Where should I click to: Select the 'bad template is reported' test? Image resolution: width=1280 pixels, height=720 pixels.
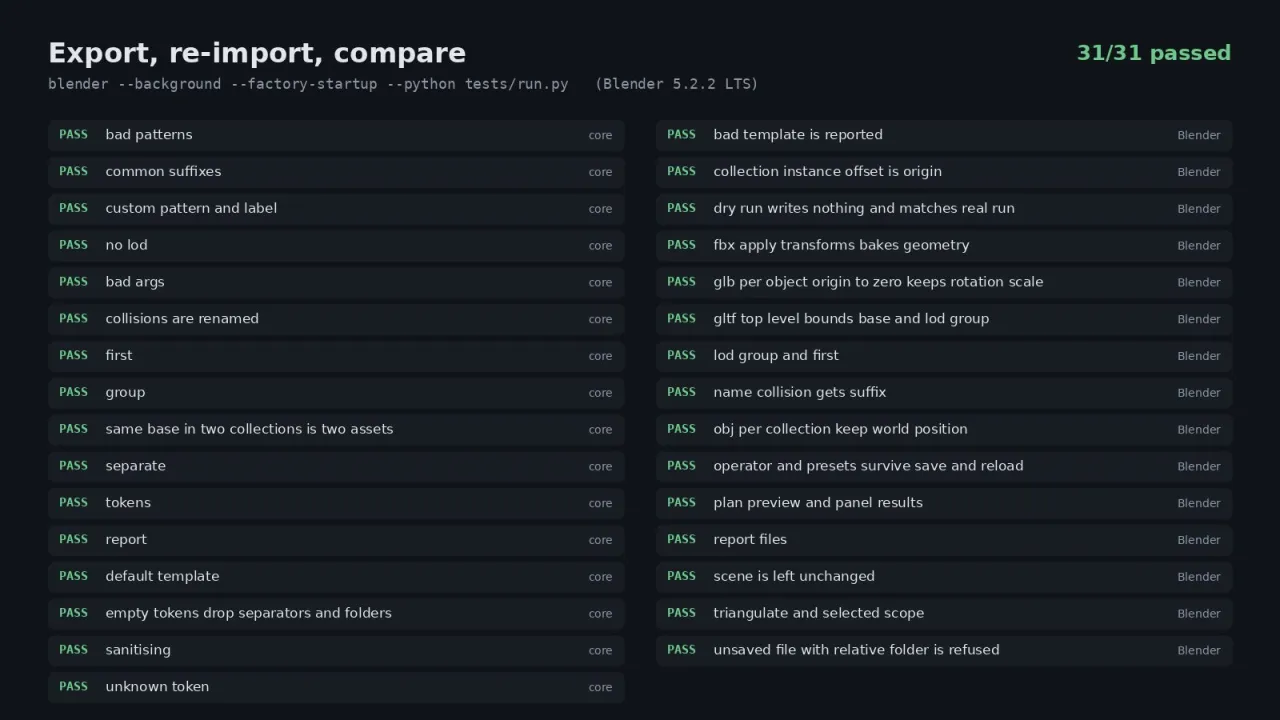944,135
